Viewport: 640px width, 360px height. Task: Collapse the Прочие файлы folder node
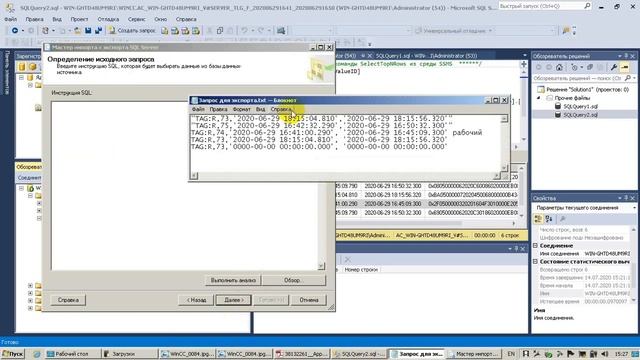(538, 98)
